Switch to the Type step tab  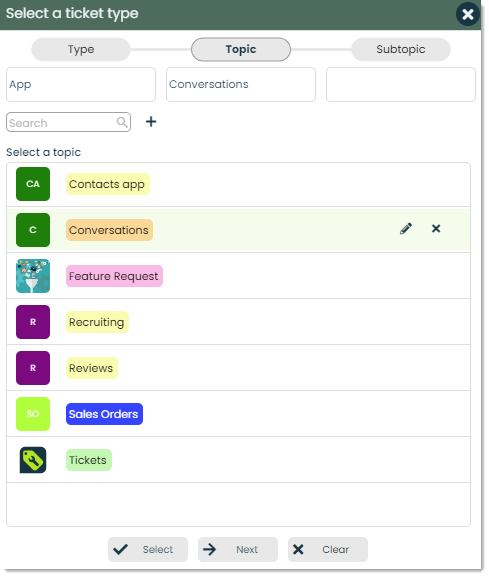pyautogui.click(x=81, y=49)
